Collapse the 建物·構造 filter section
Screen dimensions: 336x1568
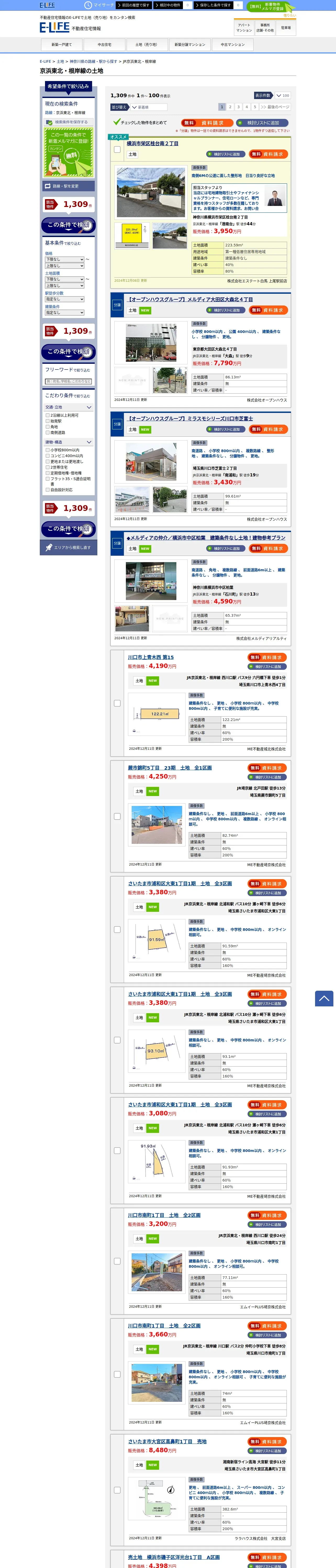[68, 442]
